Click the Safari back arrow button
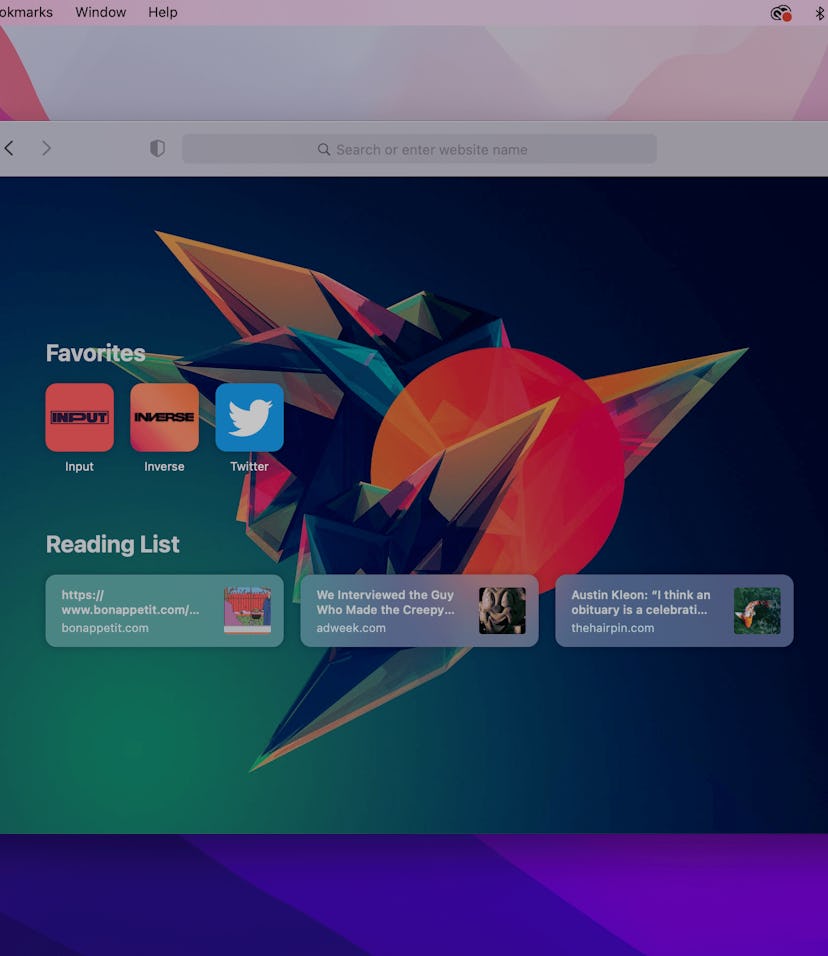Screen dimensions: 828x956 9,149
